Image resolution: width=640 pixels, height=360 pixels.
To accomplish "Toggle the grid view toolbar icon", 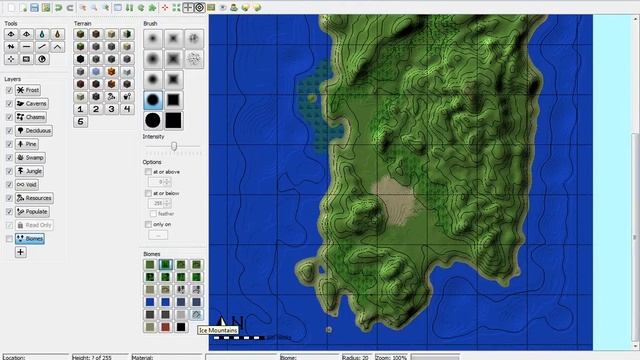I will coord(188,7).
